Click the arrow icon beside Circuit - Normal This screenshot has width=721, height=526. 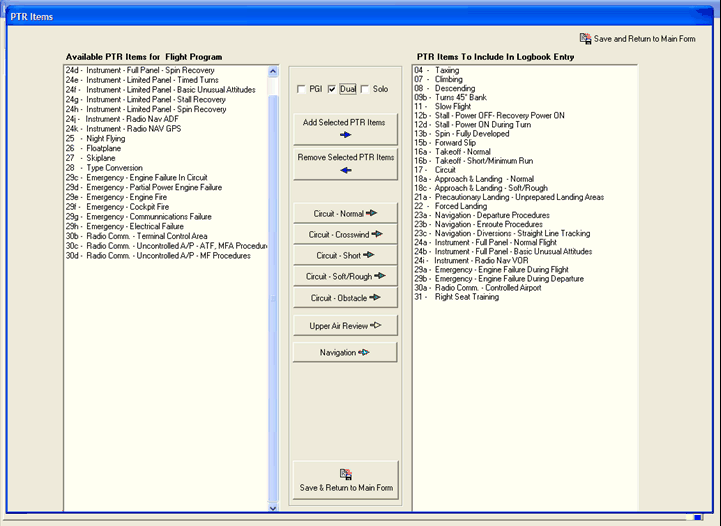coord(374,212)
